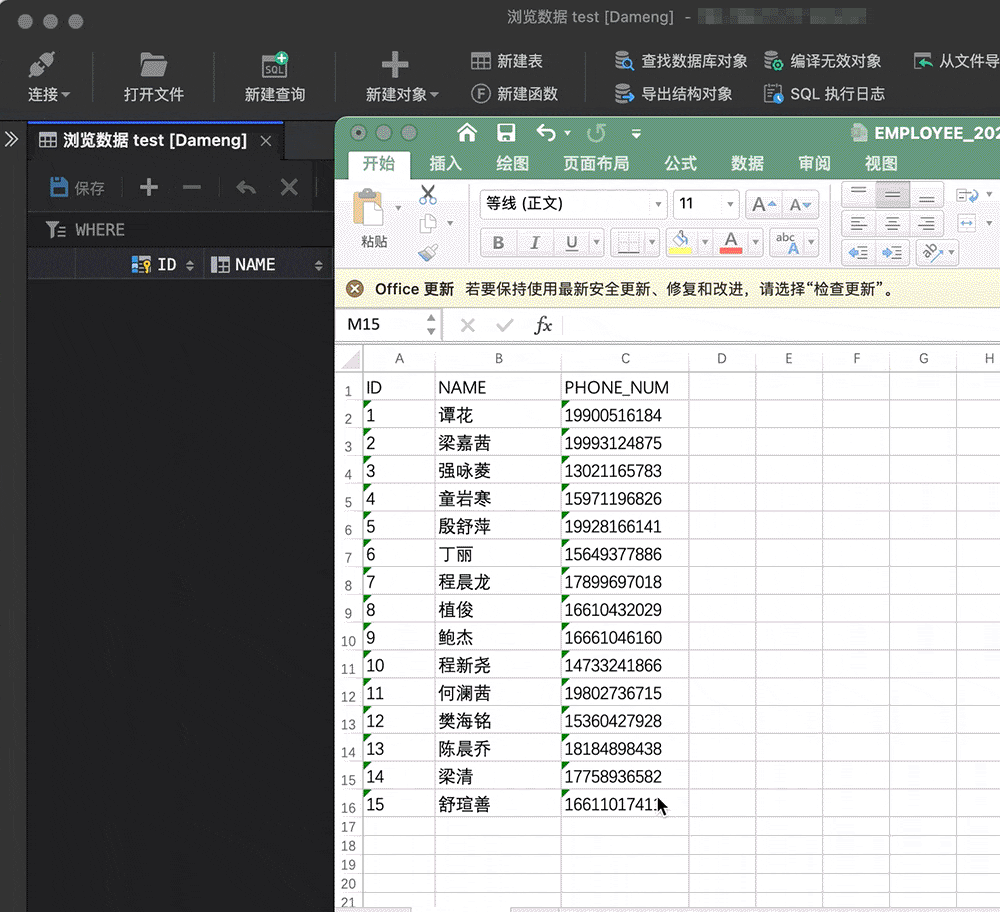Click Excel undo arrow
1000x912 pixels.
tap(546, 133)
